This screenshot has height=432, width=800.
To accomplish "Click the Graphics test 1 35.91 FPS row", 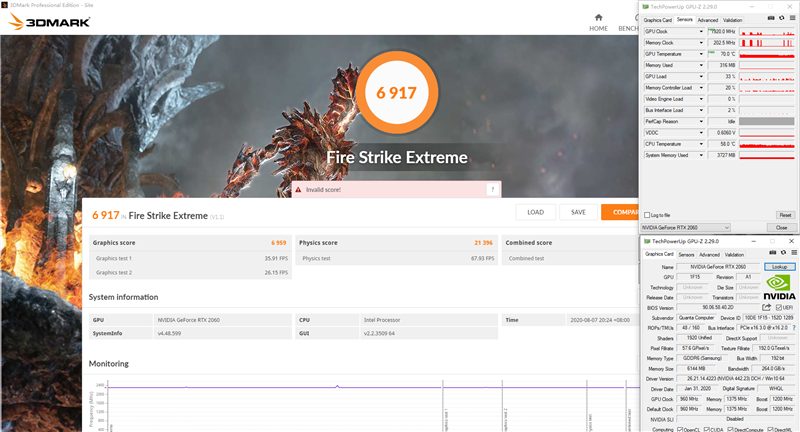I will (x=190, y=259).
